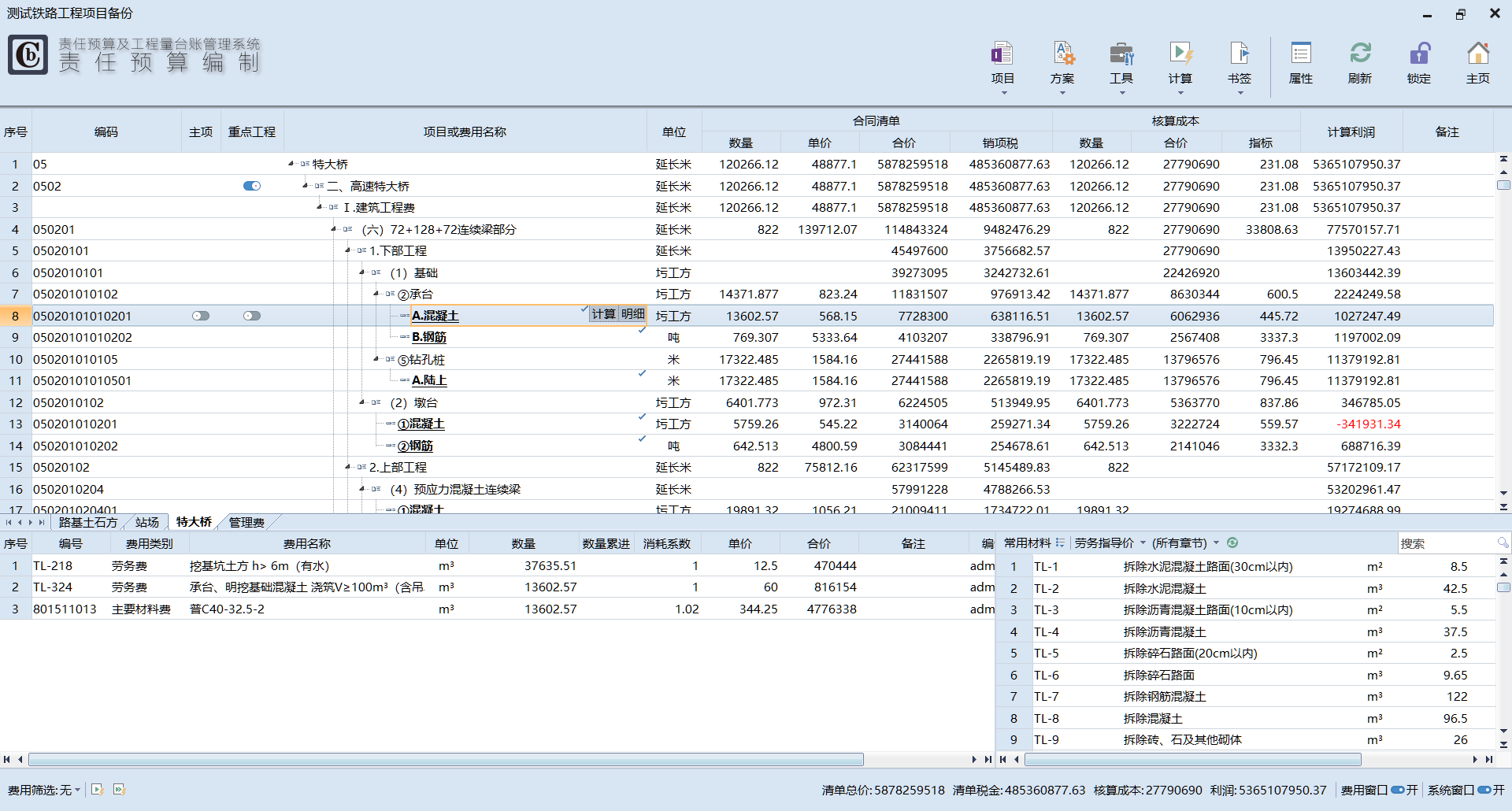Image resolution: width=1512 pixels, height=811 pixels.
Task: Collapse the 1.下部工程 tree node
Action: coord(348,250)
